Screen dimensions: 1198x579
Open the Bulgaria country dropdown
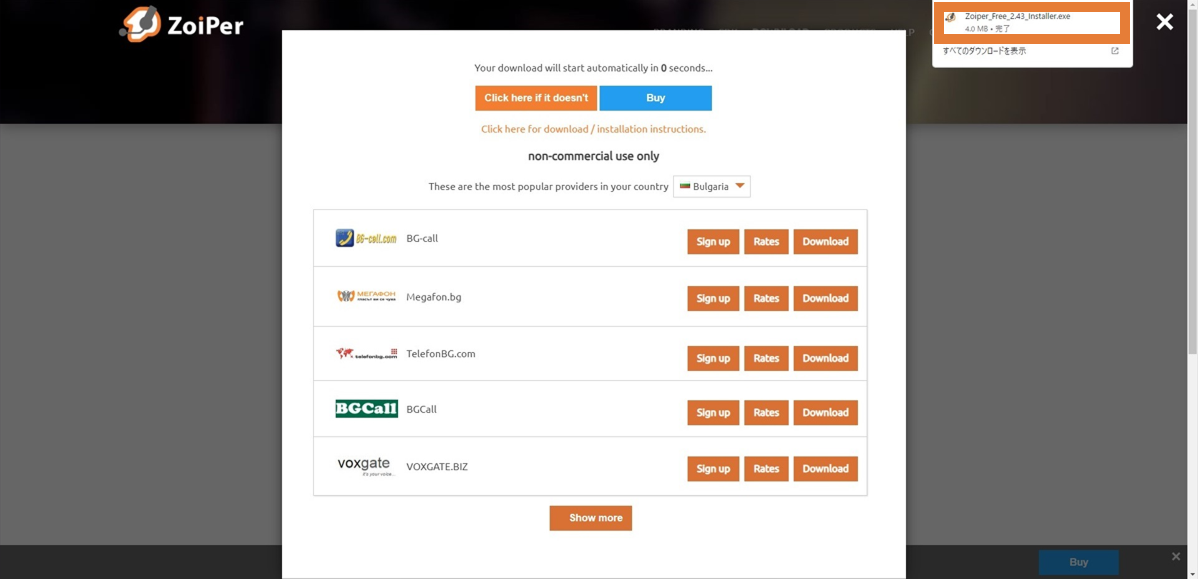(712, 186)
